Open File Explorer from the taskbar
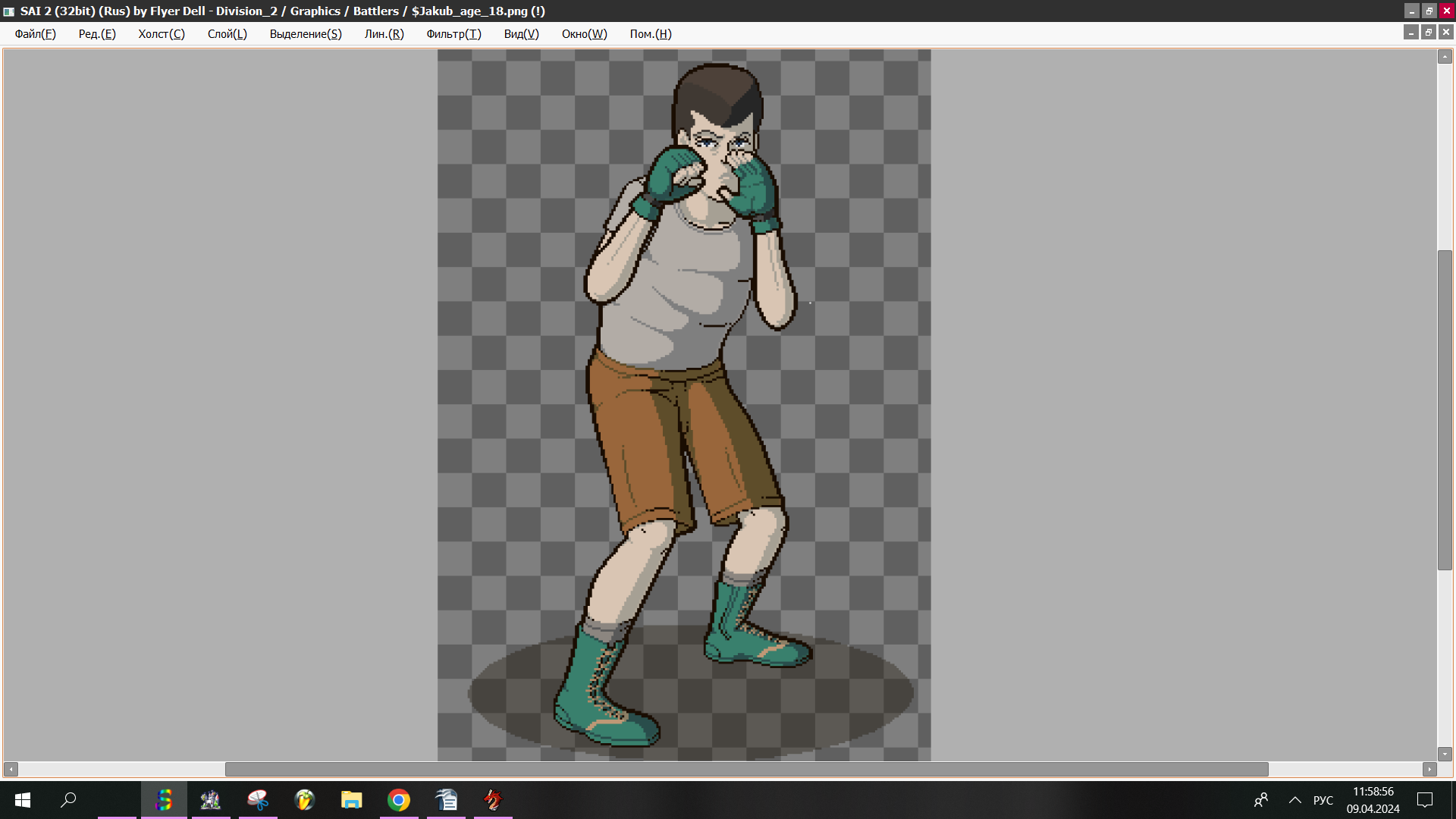 point(351,800)
